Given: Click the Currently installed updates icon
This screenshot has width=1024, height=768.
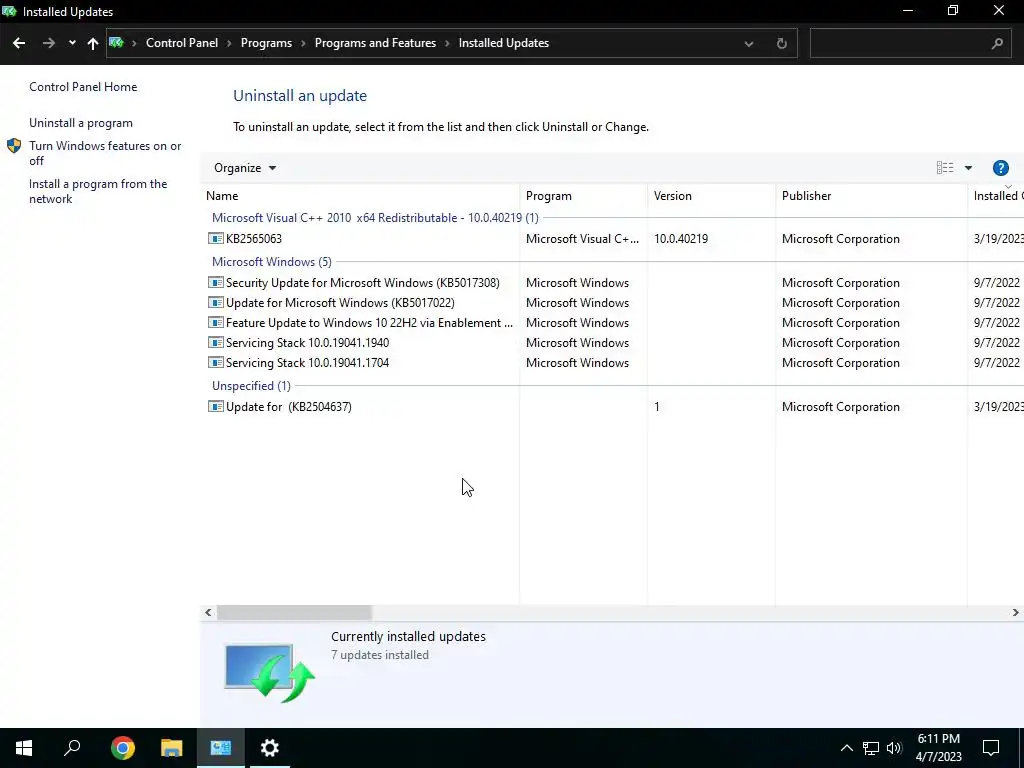Looking at the screenshot, I should pos(270,673).
